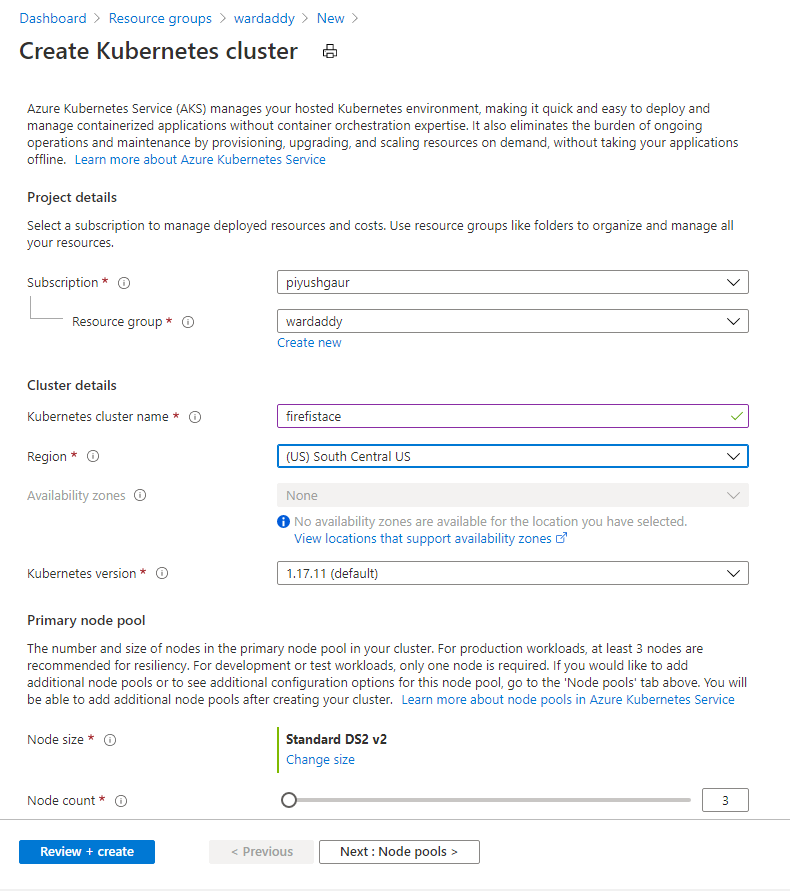Go to Resource groups via breadcrumb
Image resolution: width=790 pixels, height=891 pixels.
tap(160, 18)
